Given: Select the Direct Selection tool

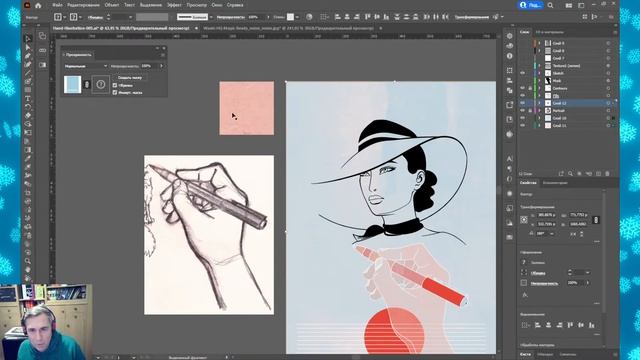Looking at the screenshot, I should [28, 47].
